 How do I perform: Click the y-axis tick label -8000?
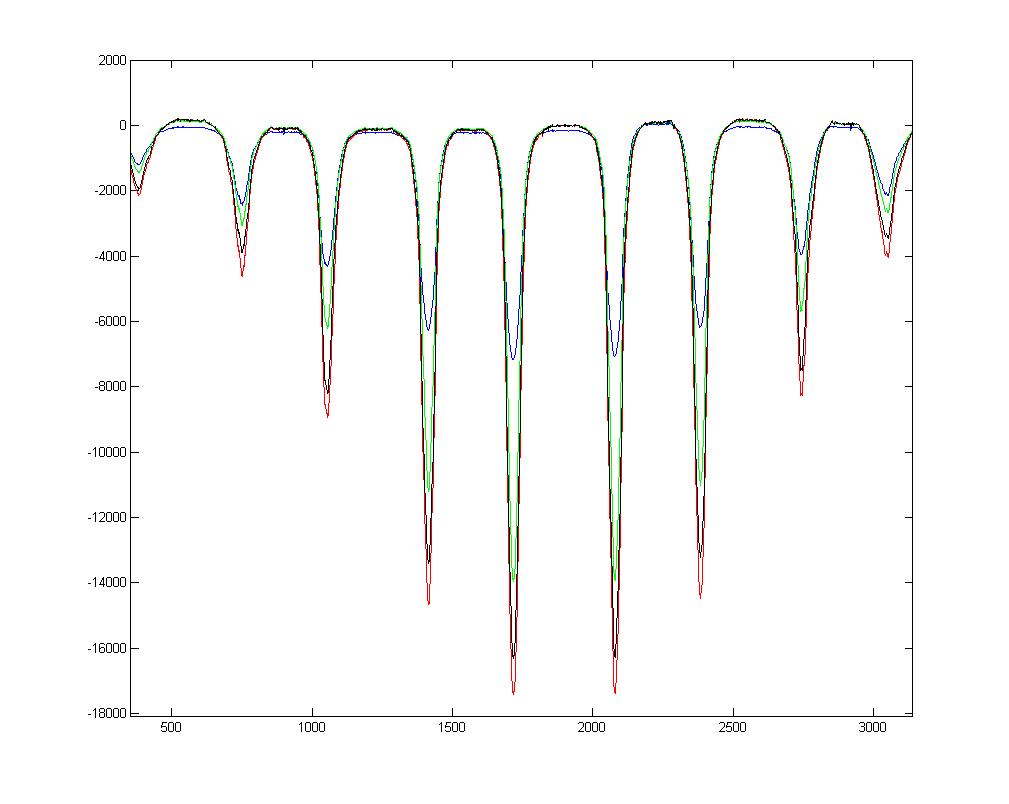click(x=109, y=387)
